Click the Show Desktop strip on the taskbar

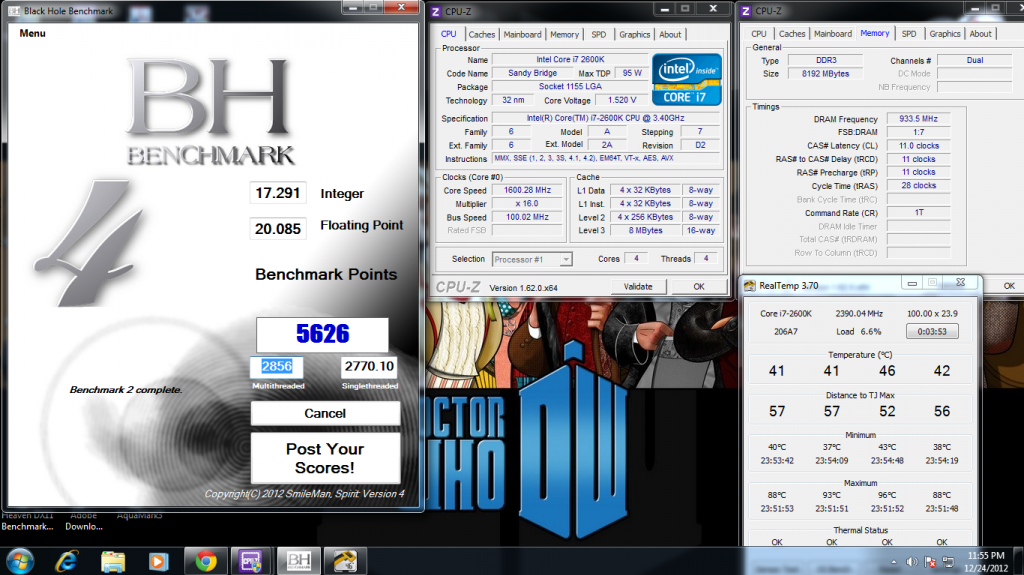(x=1019, y=561)
